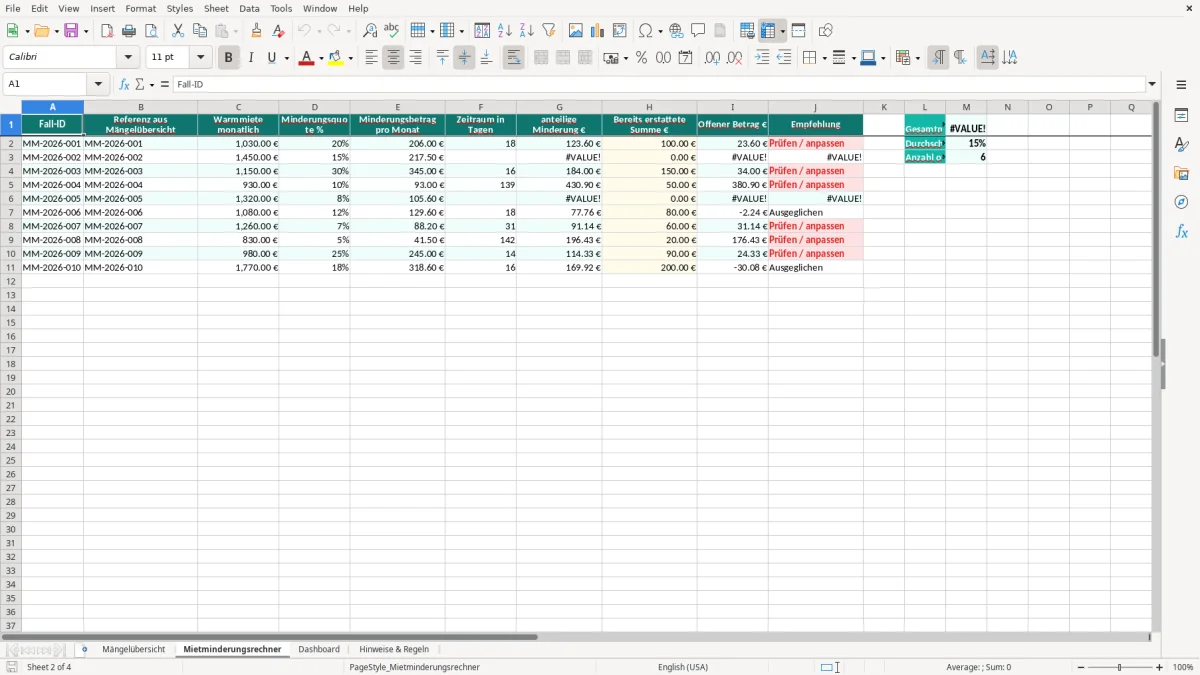Sort descending Z to A
Screen dimensions: 1200x675
(x=527, y=31)
